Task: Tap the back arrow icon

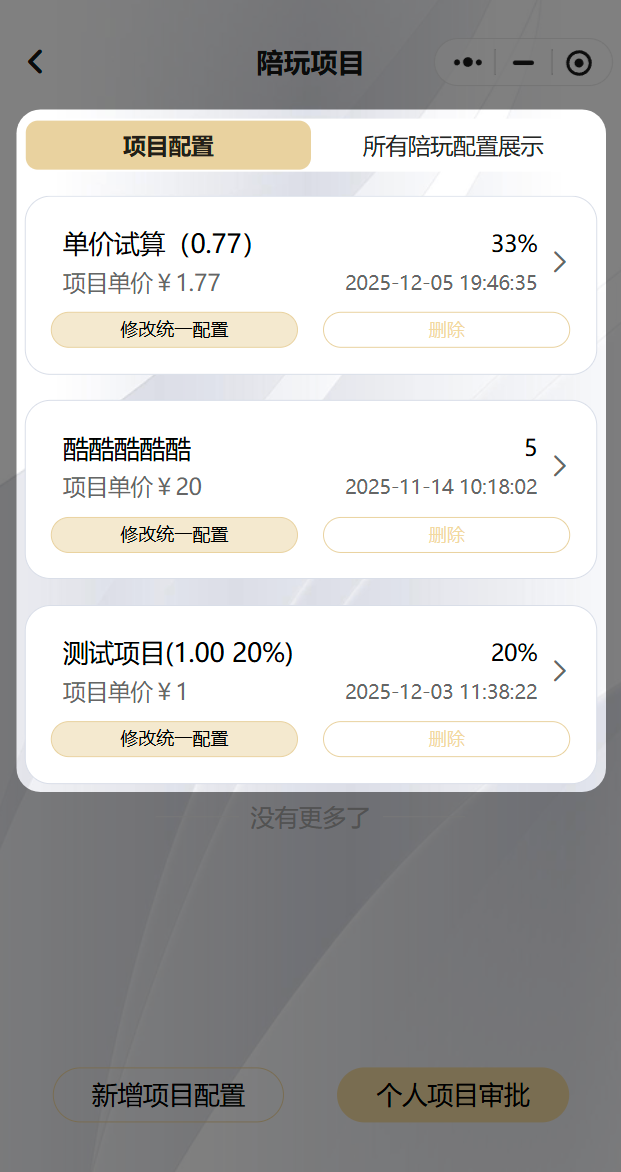Action: (35, 61)
